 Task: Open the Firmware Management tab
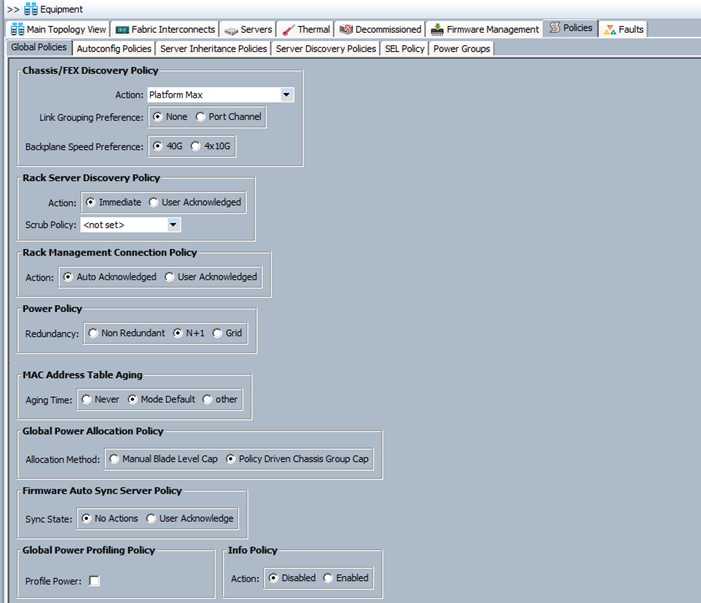(x=484, y=30)
